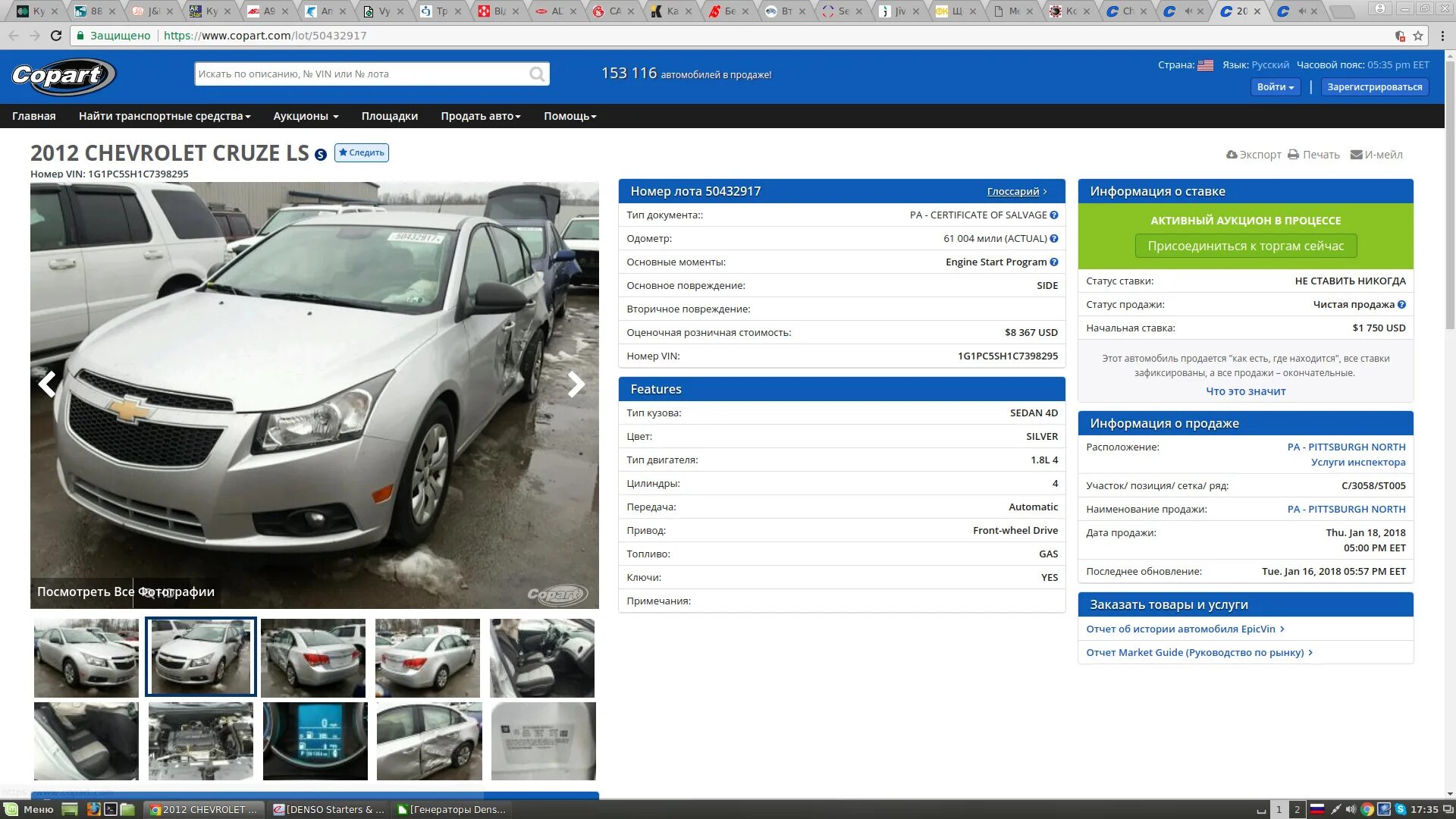Open file manager launcher in taskbar
Screen dimensions: 1456x819
pos(127,809)
